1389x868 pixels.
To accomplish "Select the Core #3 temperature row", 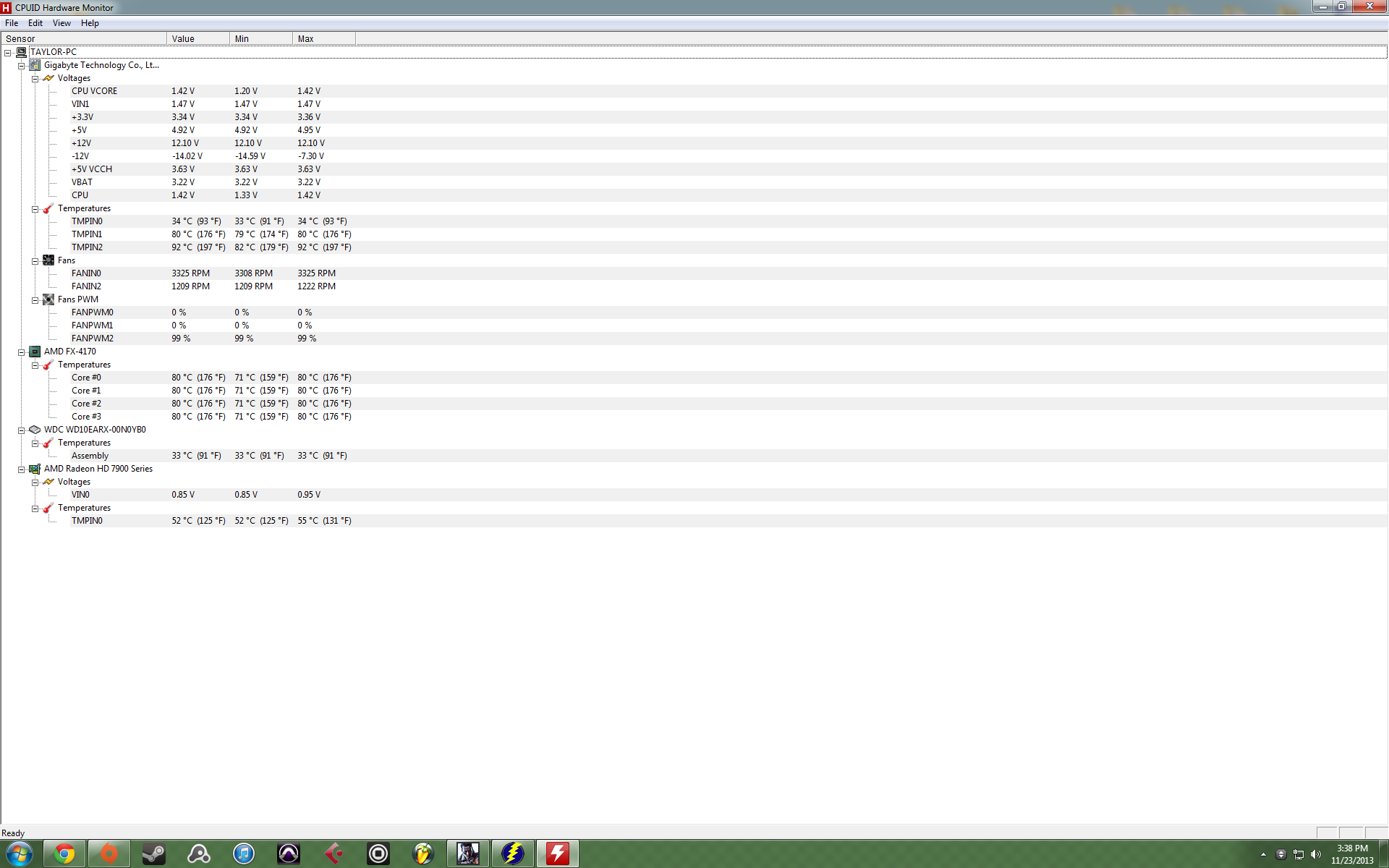I will tap(729, 417).
